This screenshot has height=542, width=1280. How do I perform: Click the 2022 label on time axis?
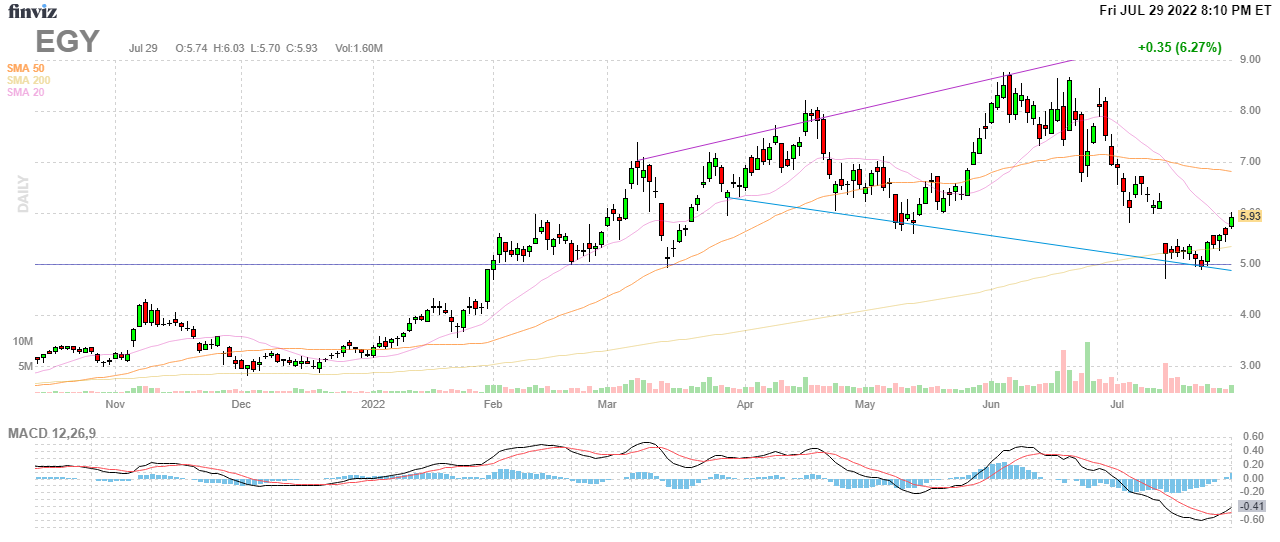373,405
